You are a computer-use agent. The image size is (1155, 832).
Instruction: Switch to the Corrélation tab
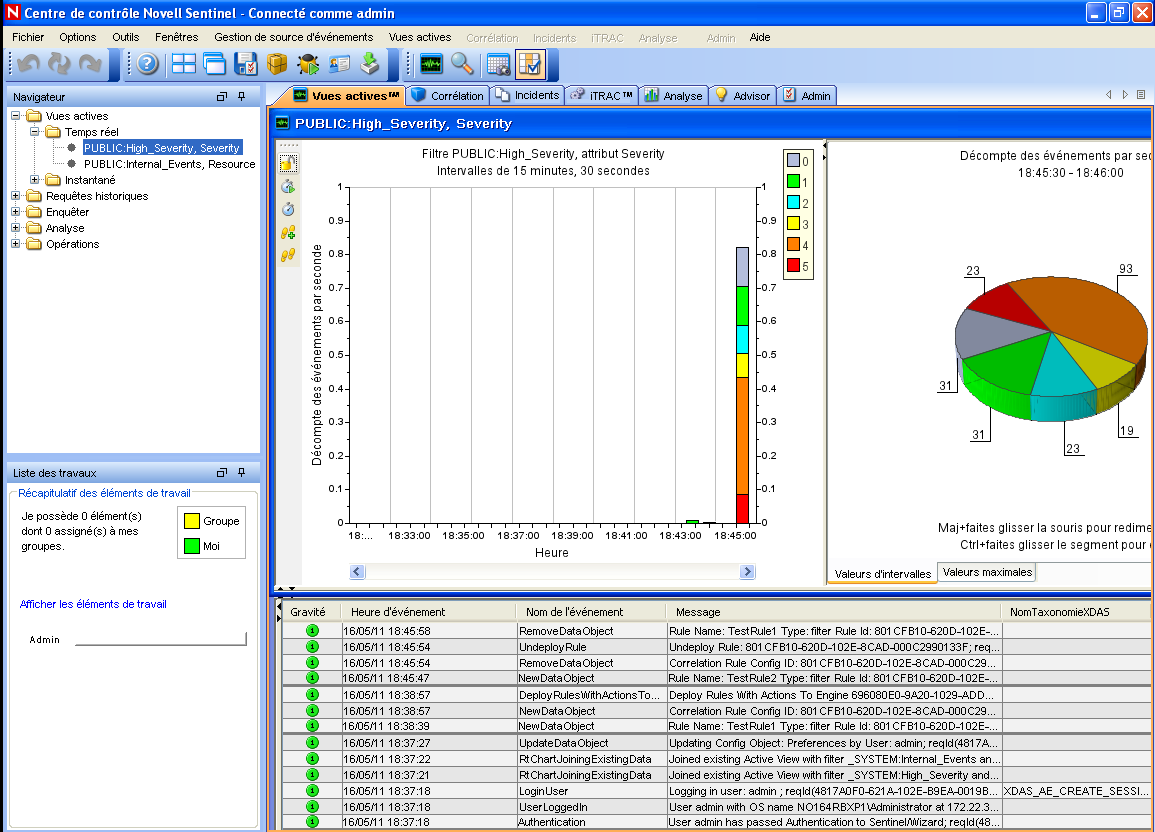[448, 96]
